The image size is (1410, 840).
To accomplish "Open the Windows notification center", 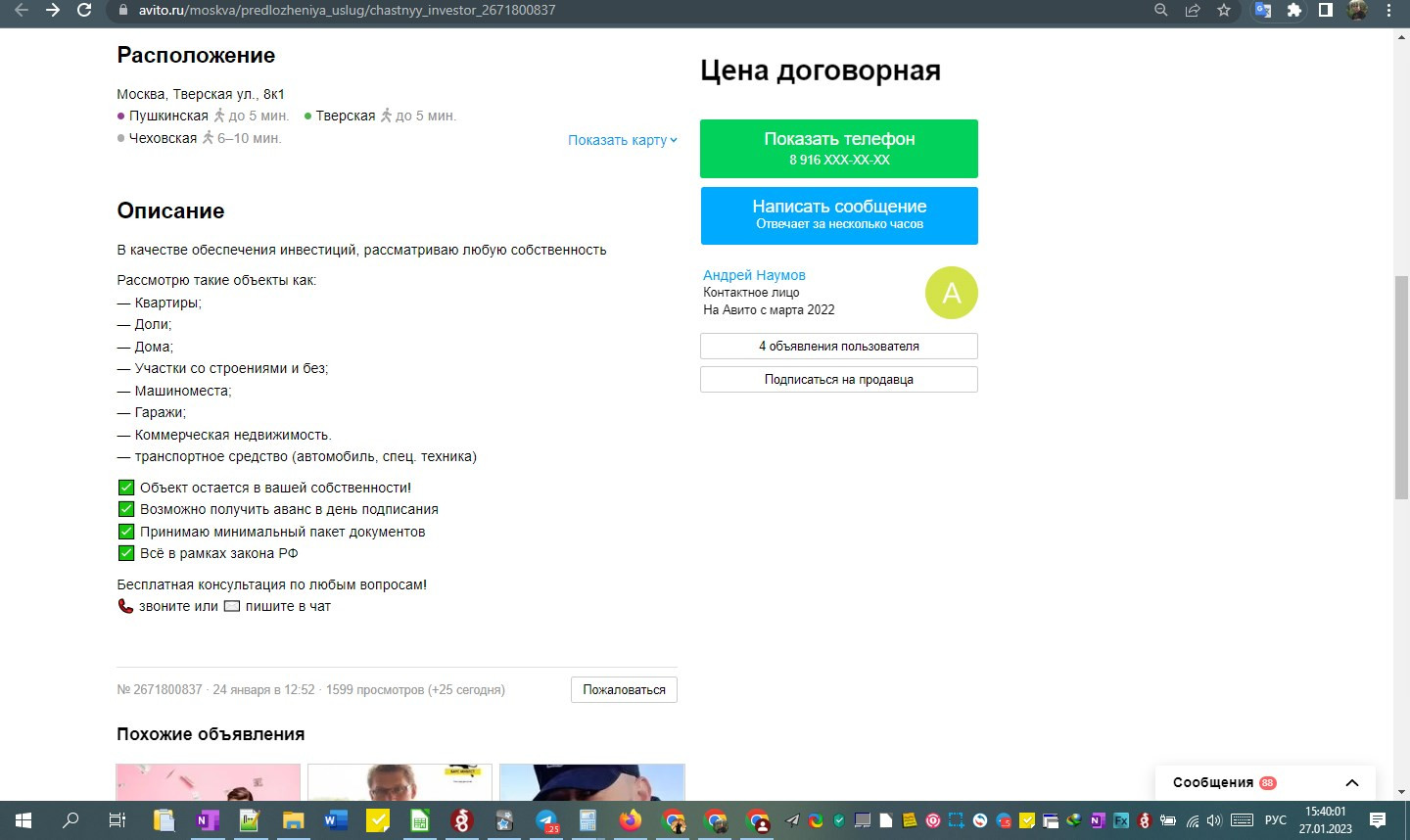I will pos(1378,820).
